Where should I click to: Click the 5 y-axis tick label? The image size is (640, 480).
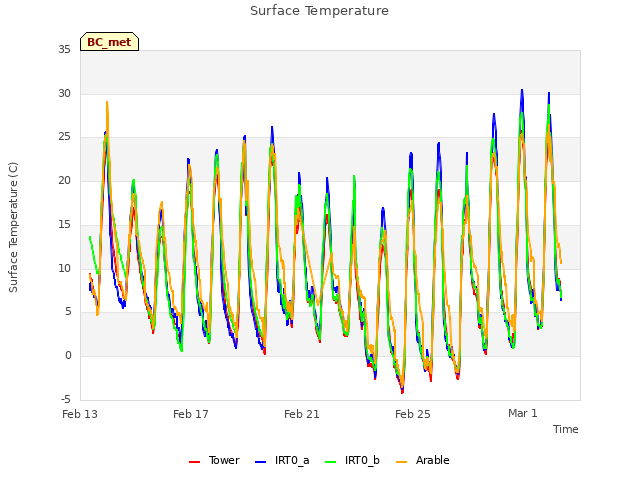(68, 312)
